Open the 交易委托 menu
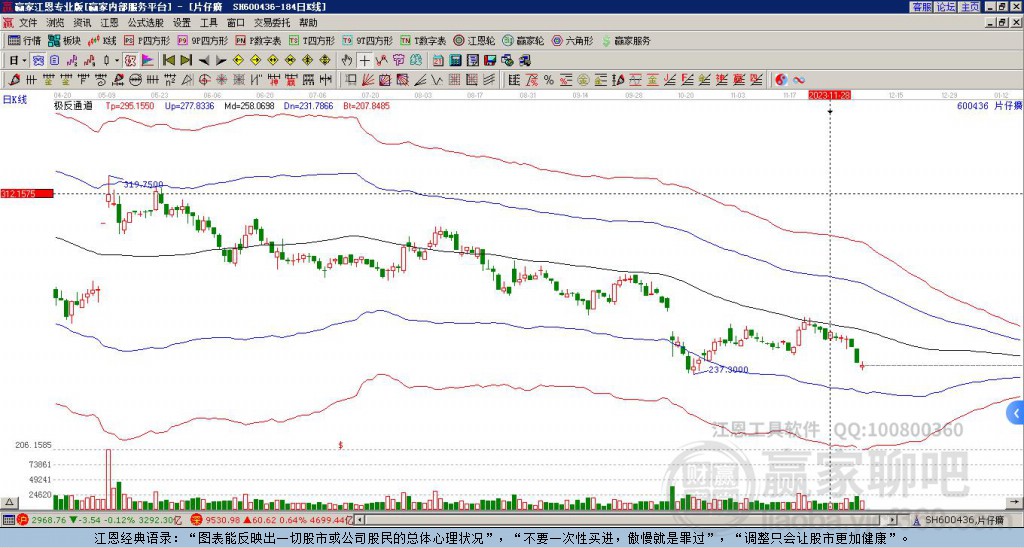 (272, 23)
